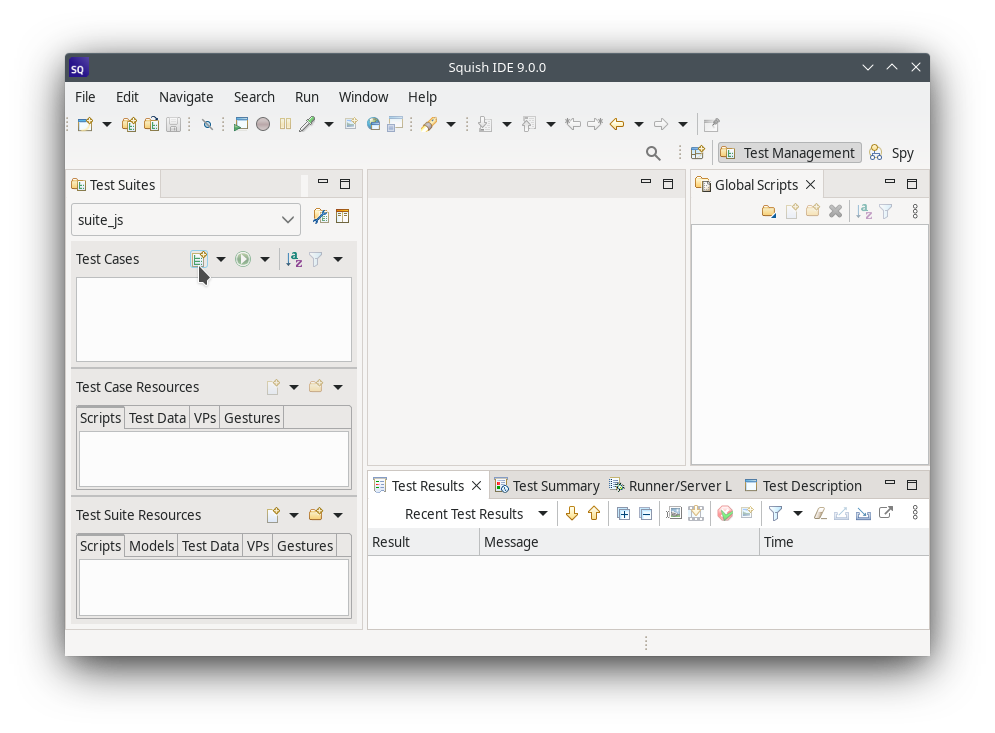Screen dimensions: 995x733
Task: Click the Models tab under Test Suite Resources
Action: click(x=151, y=546)
